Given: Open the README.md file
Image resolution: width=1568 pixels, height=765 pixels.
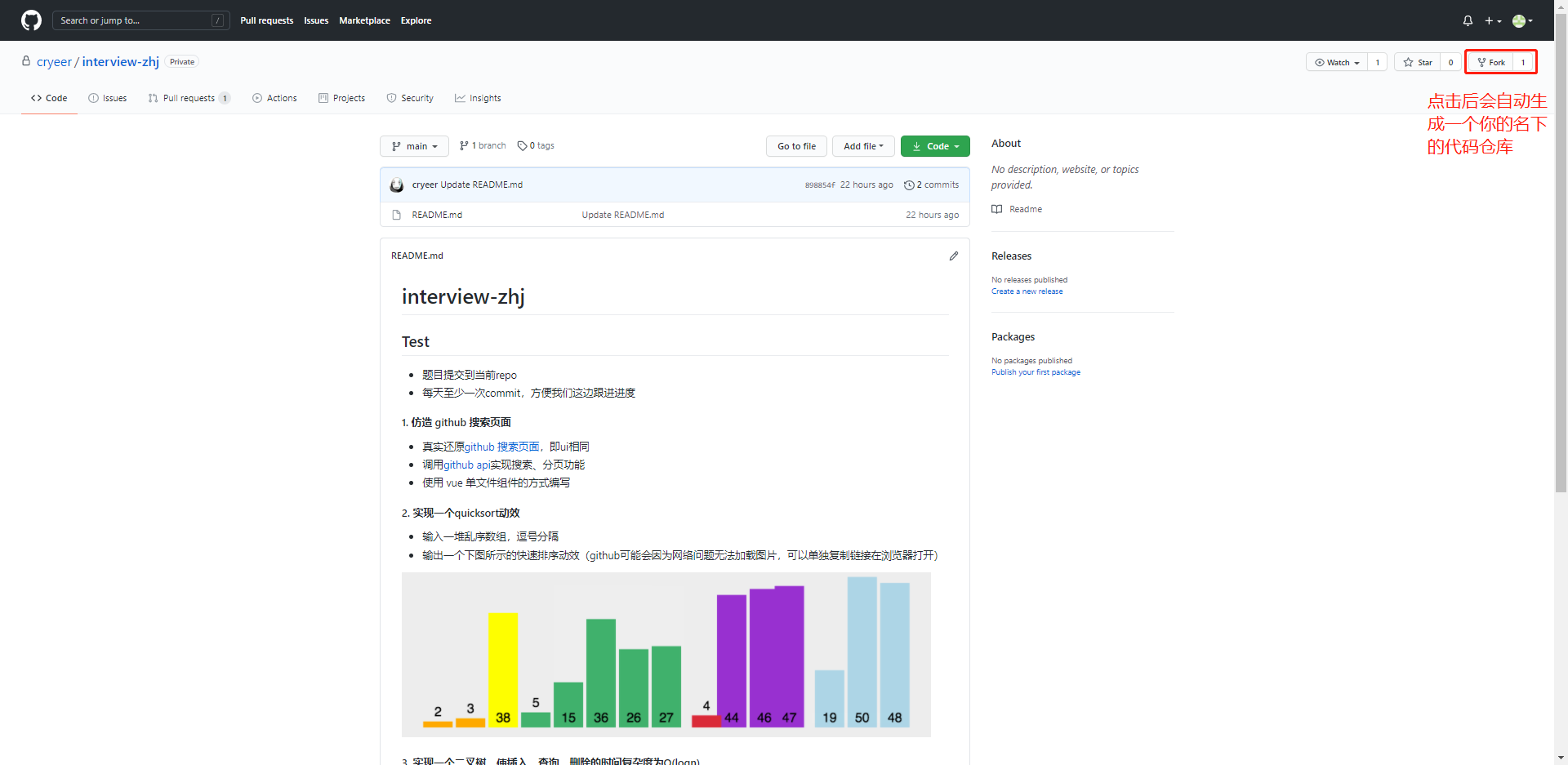Looking at the screenshot, I should pyautogui.click(x=437, y=215).
